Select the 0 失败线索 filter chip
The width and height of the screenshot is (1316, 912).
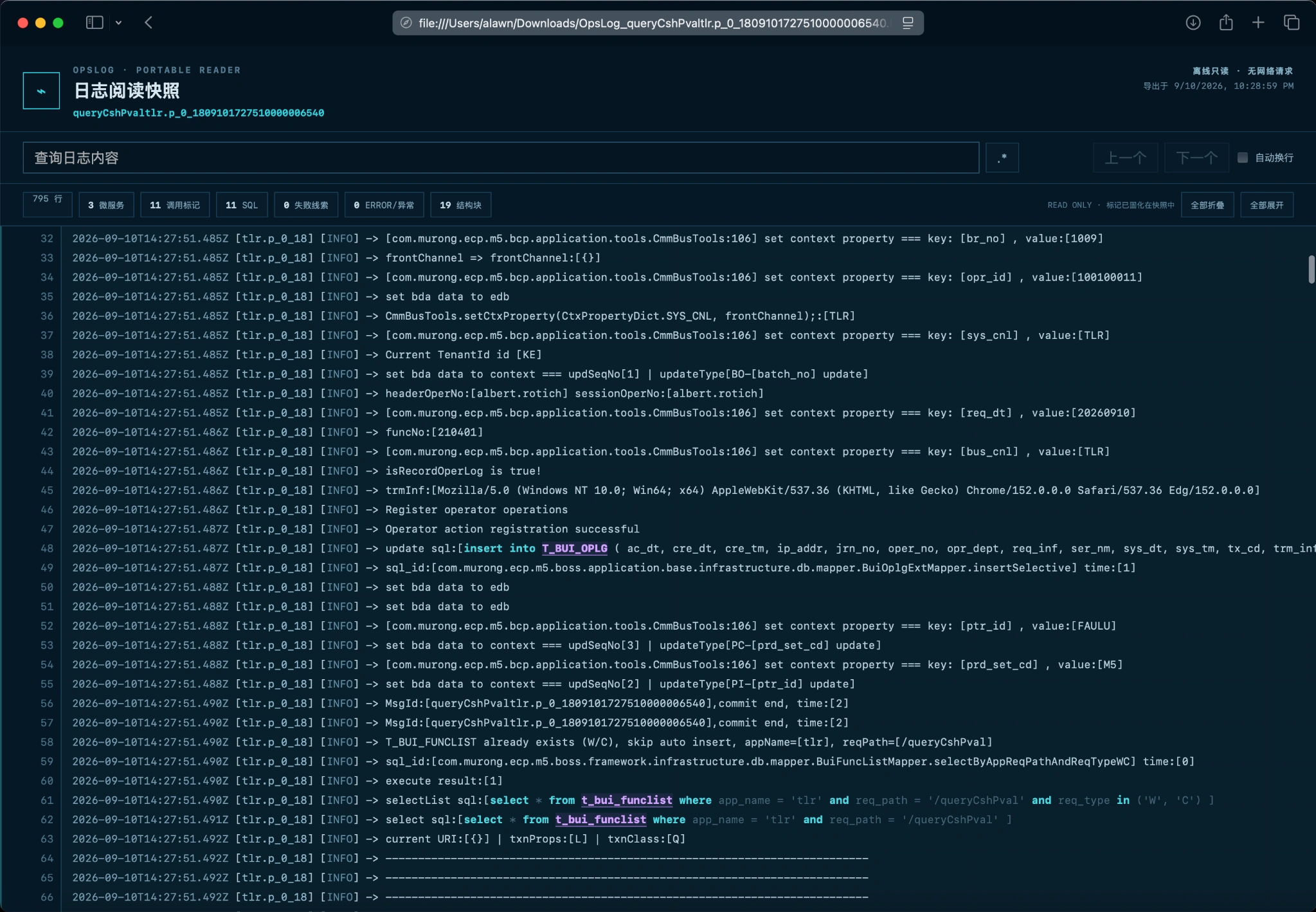click(305, 205)
